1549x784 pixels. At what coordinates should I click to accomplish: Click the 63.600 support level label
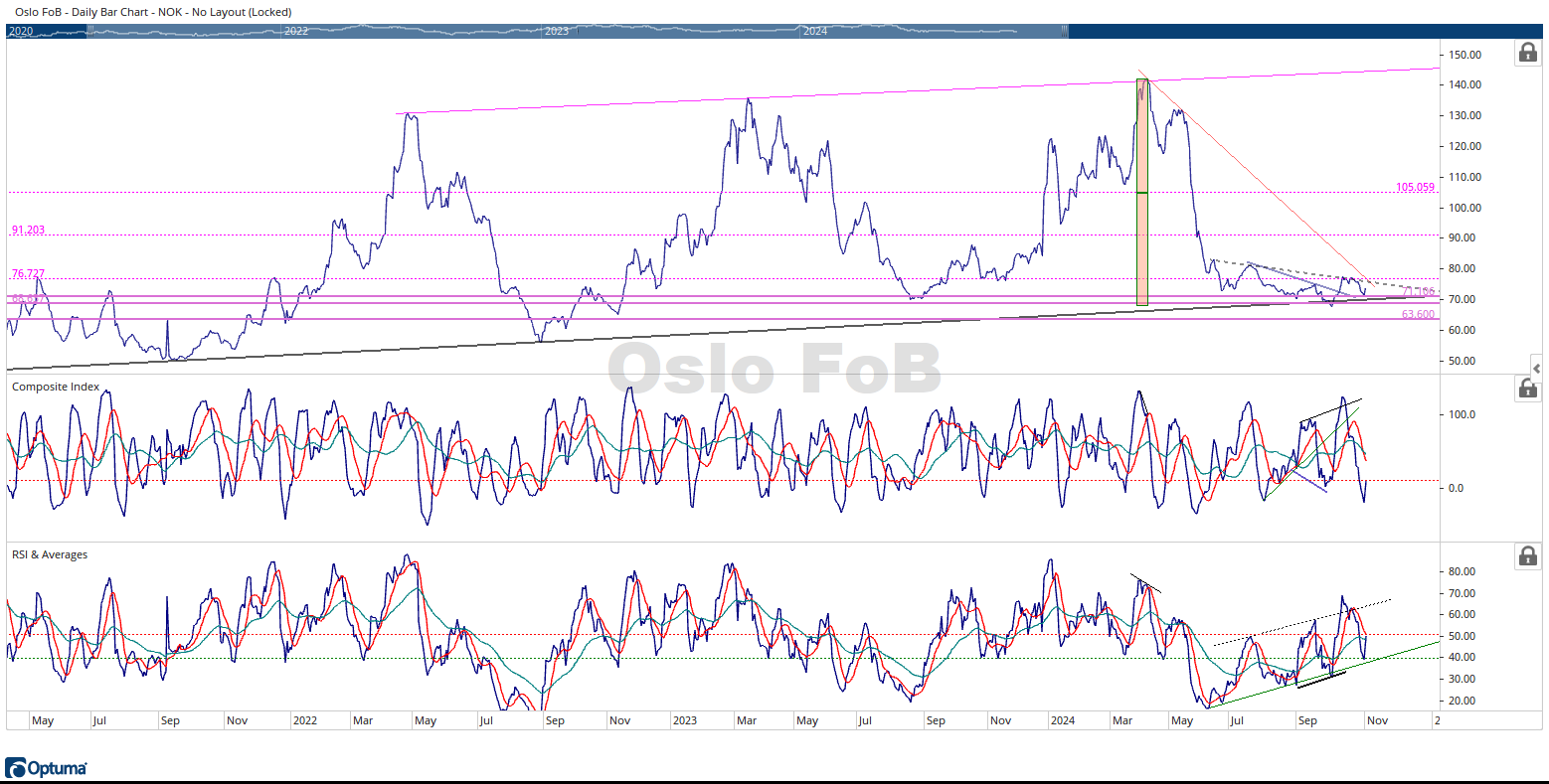point(1418,314)
